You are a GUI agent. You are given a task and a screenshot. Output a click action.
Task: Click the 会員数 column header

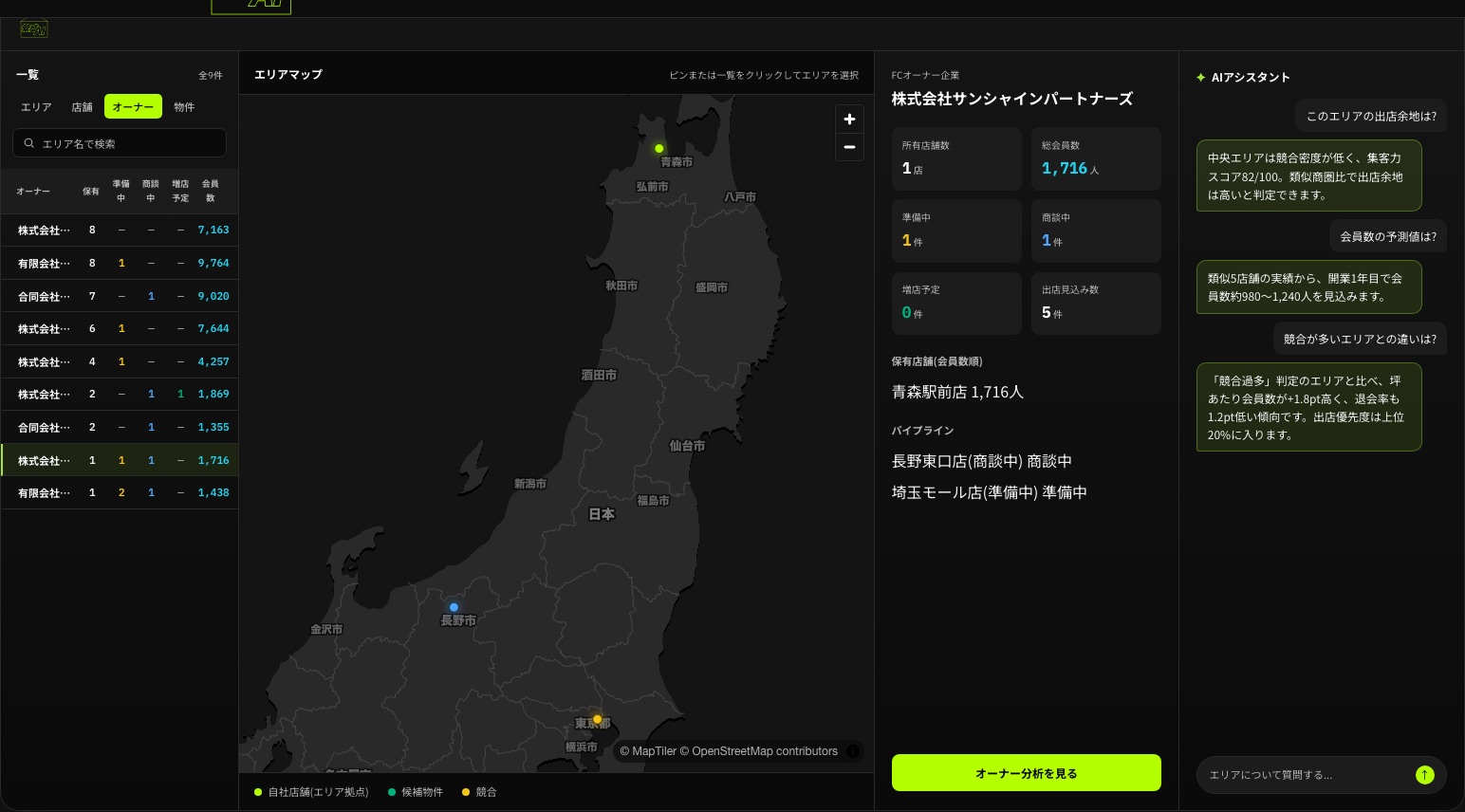tap(210, 191)
